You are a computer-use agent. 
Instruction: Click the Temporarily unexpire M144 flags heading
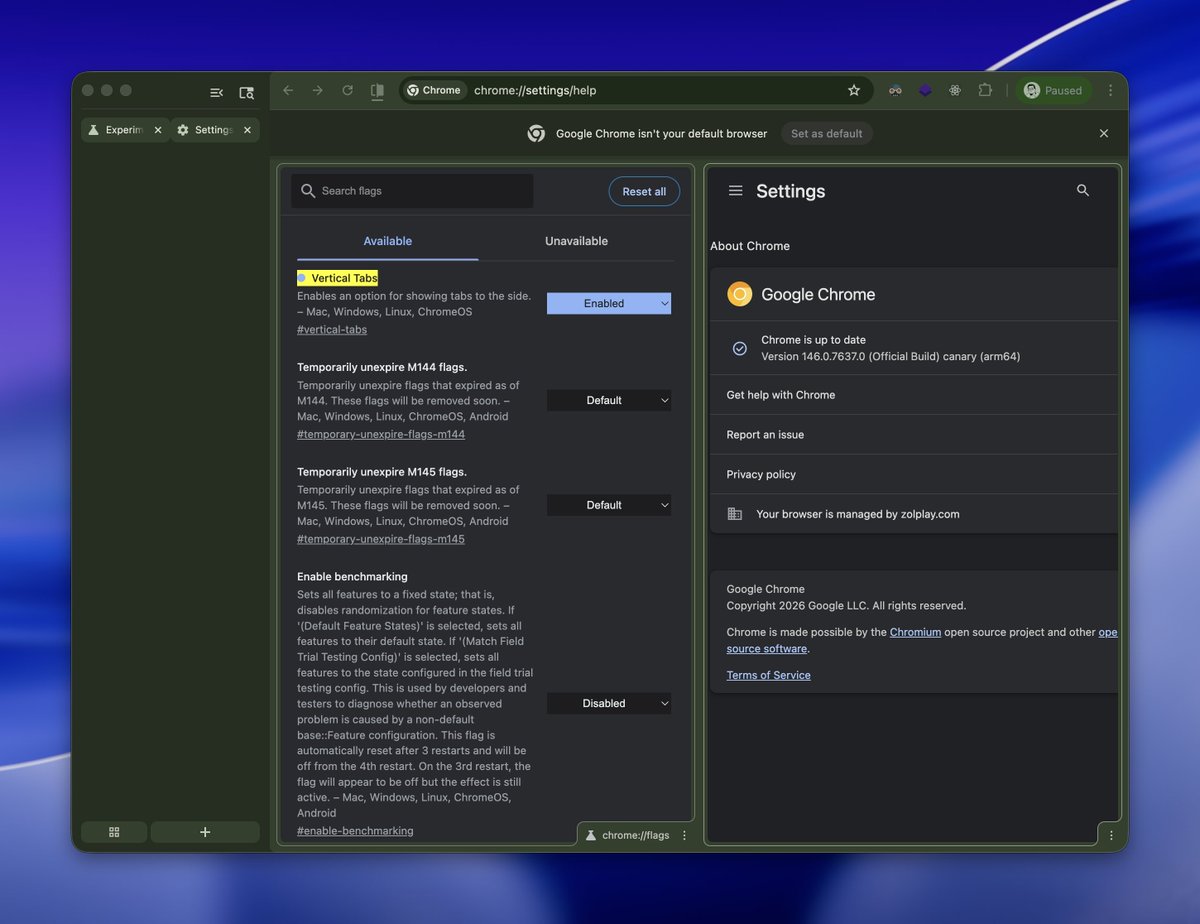tap(382, 367)
